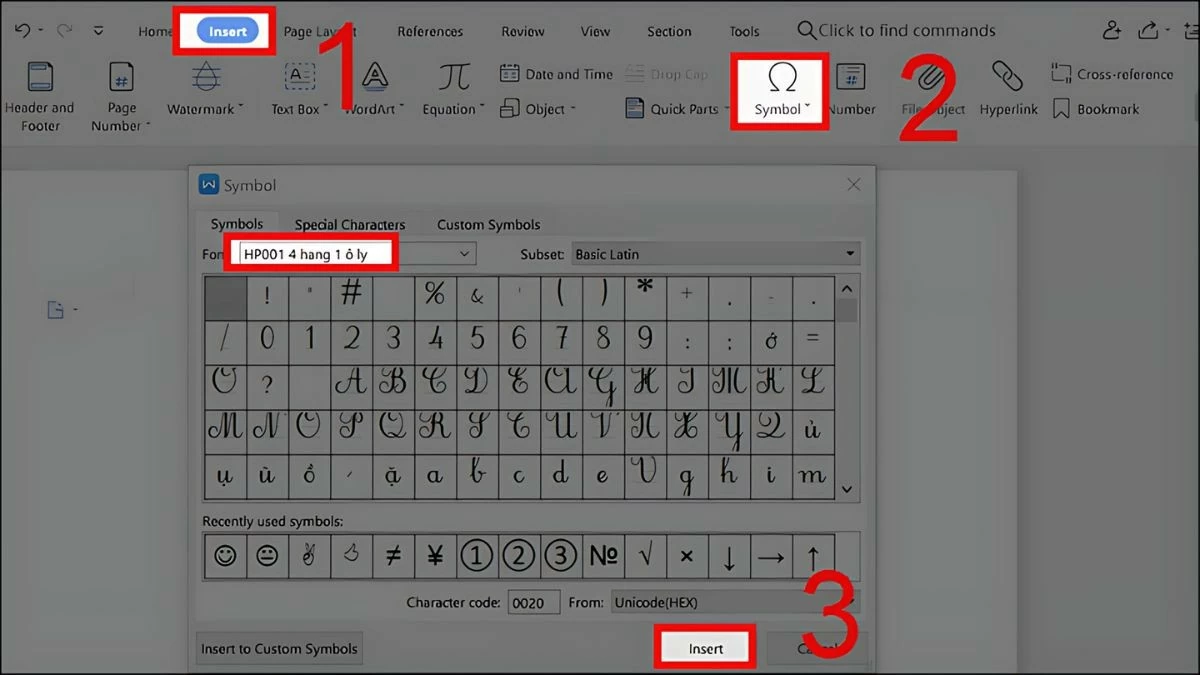Switch to the Tools tab
This screenshot has height=675, width=1200.
[744, 32]
